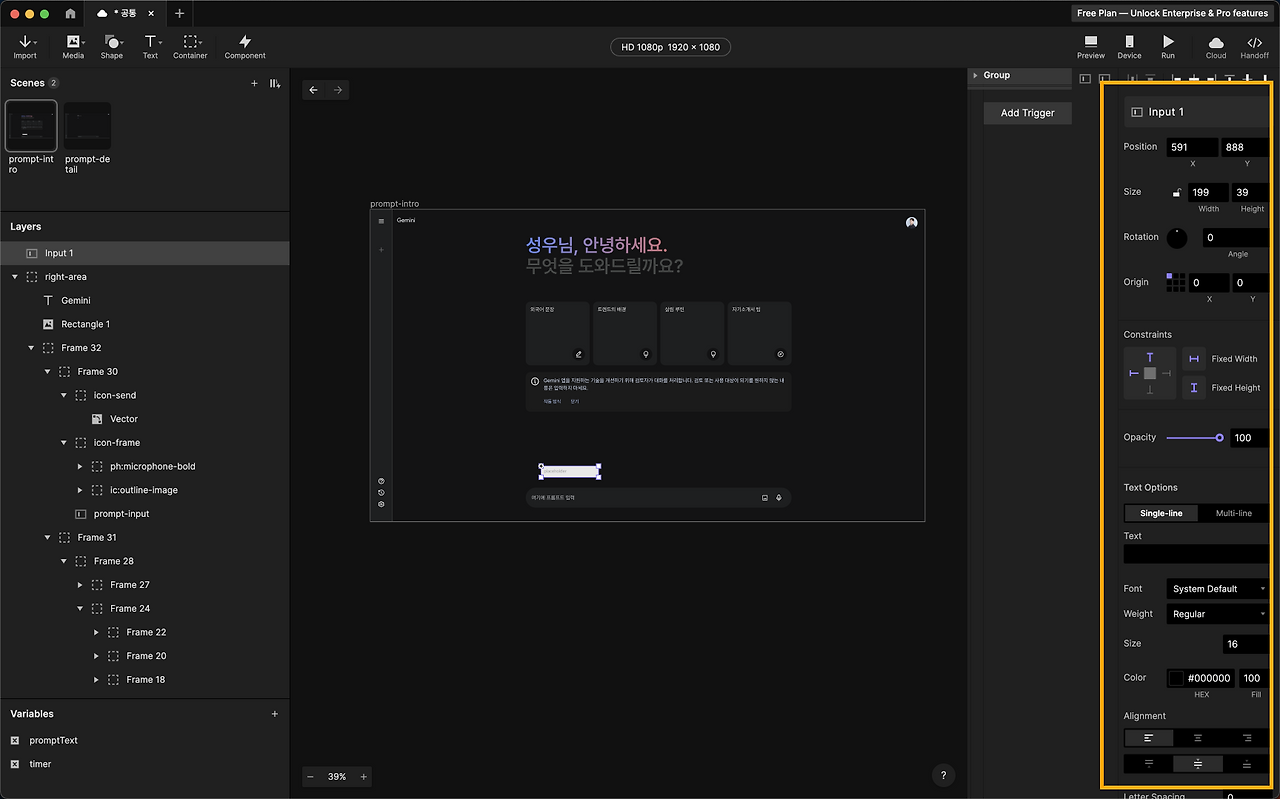
Task: Align text vertically to the top
Action: tap(1149, 764)
